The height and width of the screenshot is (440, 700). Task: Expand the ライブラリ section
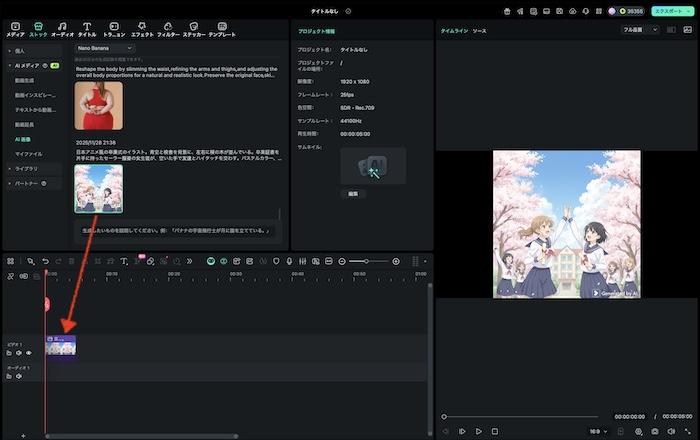point(33,169)
